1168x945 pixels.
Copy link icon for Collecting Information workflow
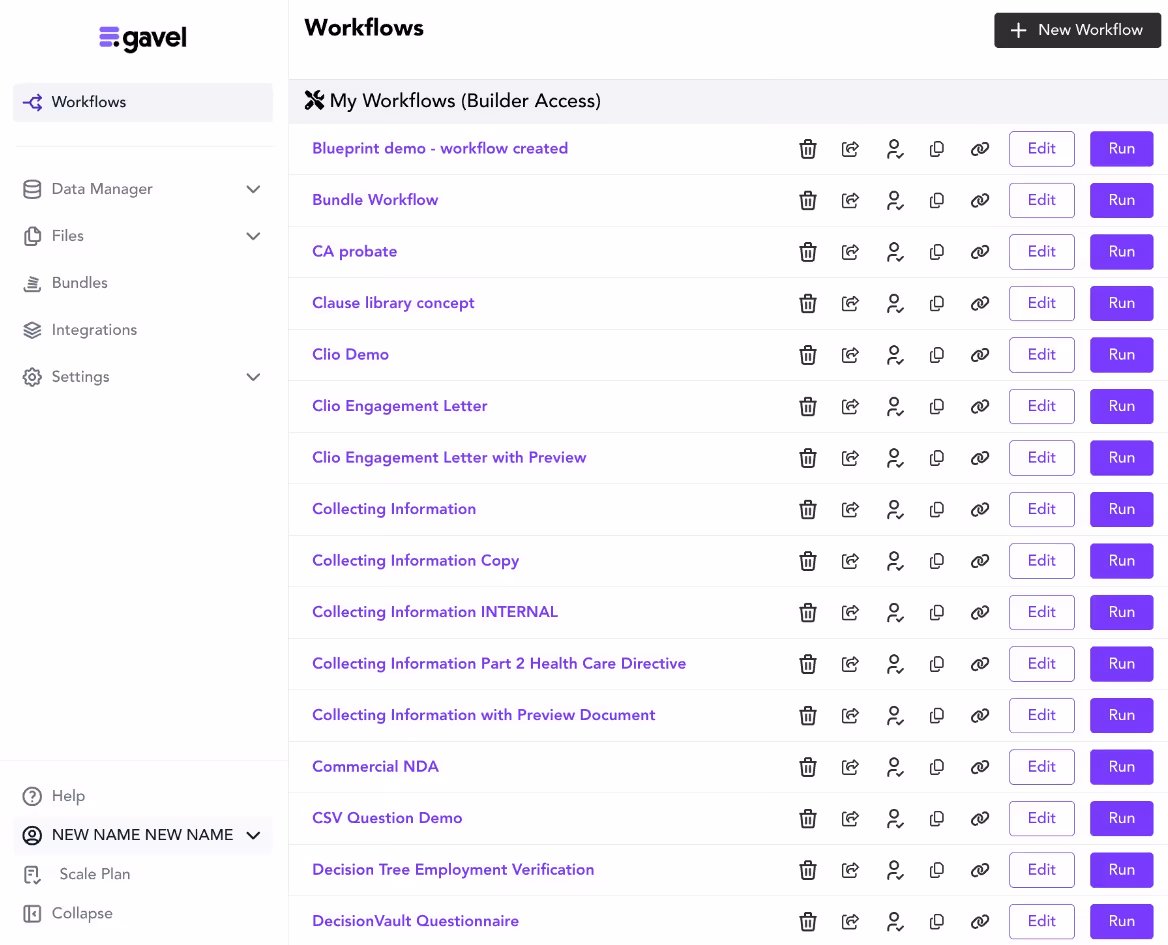(980, 509)
